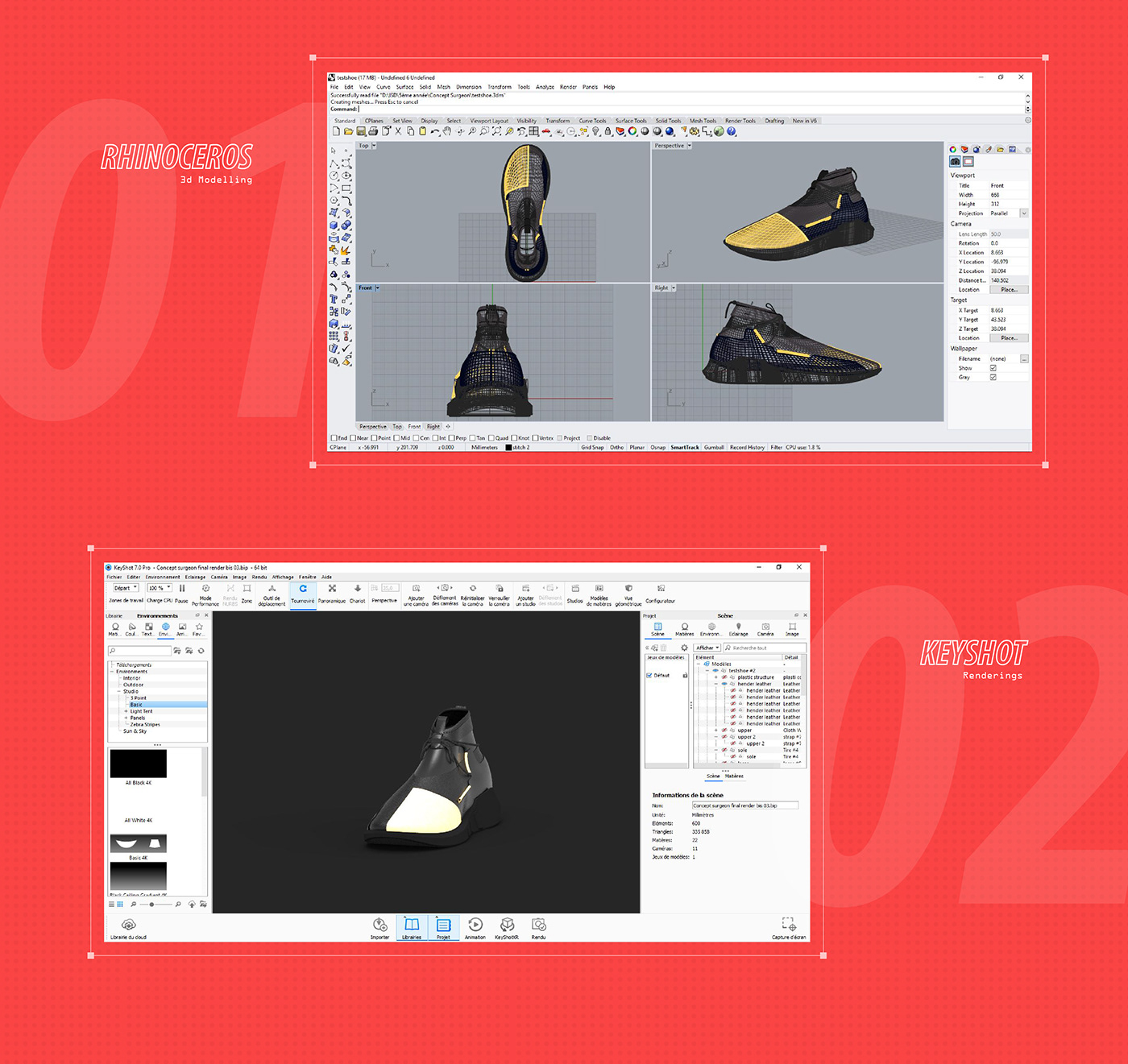Uncheck the Défaut model set checkbox
Image resolution: width=1128 pixels, height=1064 pixels.
pyautogui.click(x=649, y=675)
